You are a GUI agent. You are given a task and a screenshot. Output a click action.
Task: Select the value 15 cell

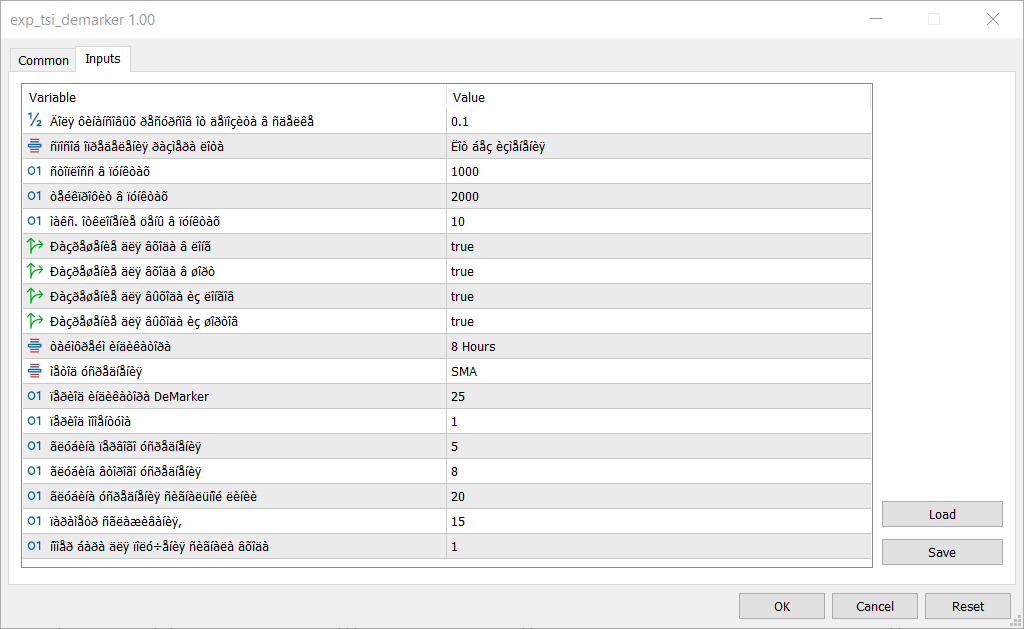pos(658,521)
